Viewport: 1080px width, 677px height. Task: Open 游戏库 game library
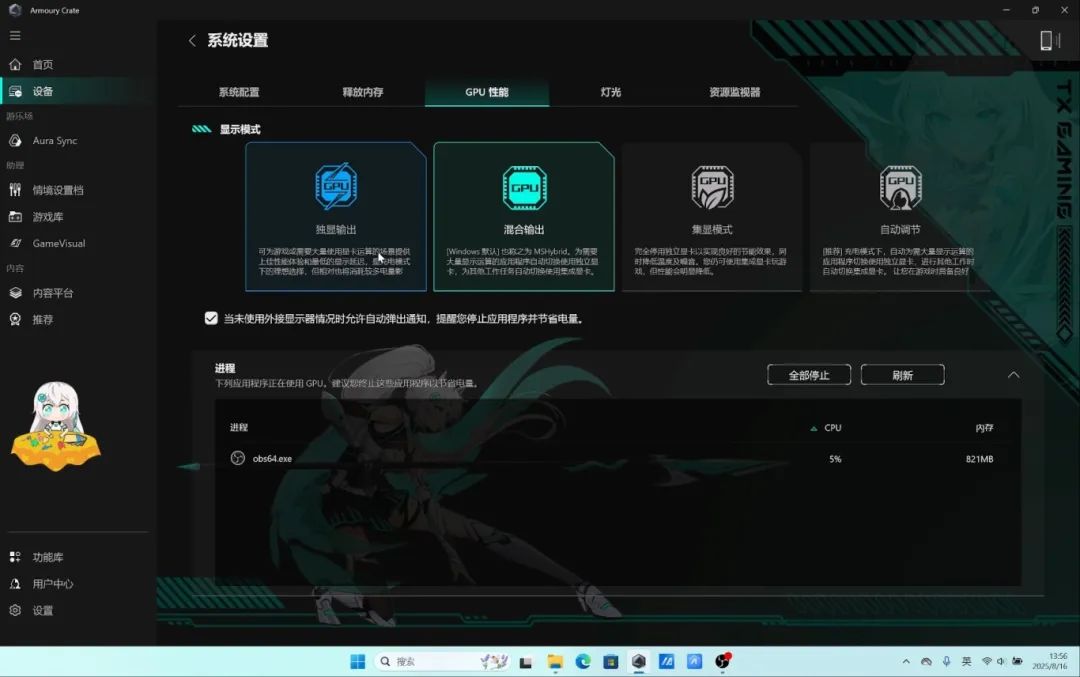pos(48,217)
